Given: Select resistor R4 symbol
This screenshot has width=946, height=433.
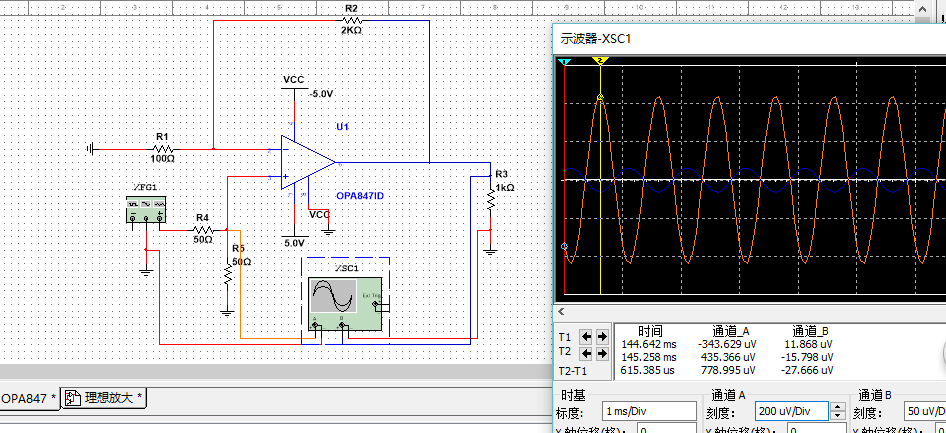Looking at the screenshot, I should click(x=203, y=230).
